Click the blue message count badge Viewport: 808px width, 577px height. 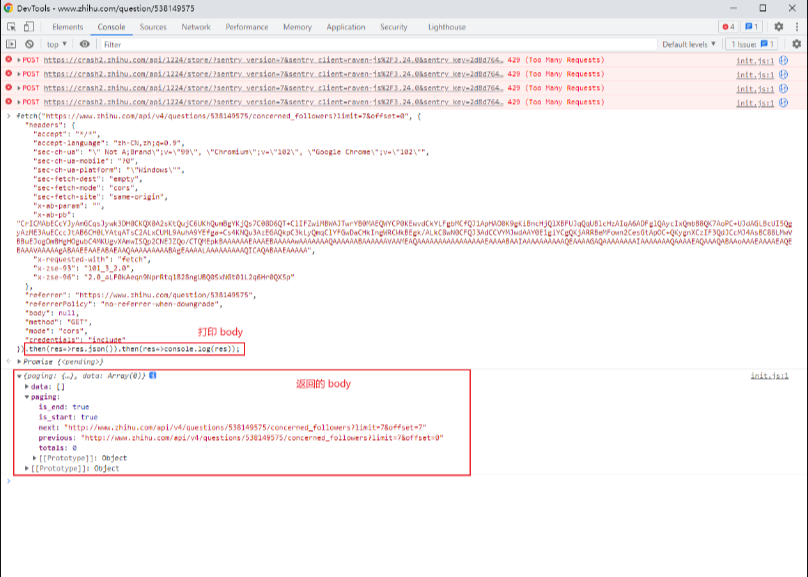coord(751,27)
